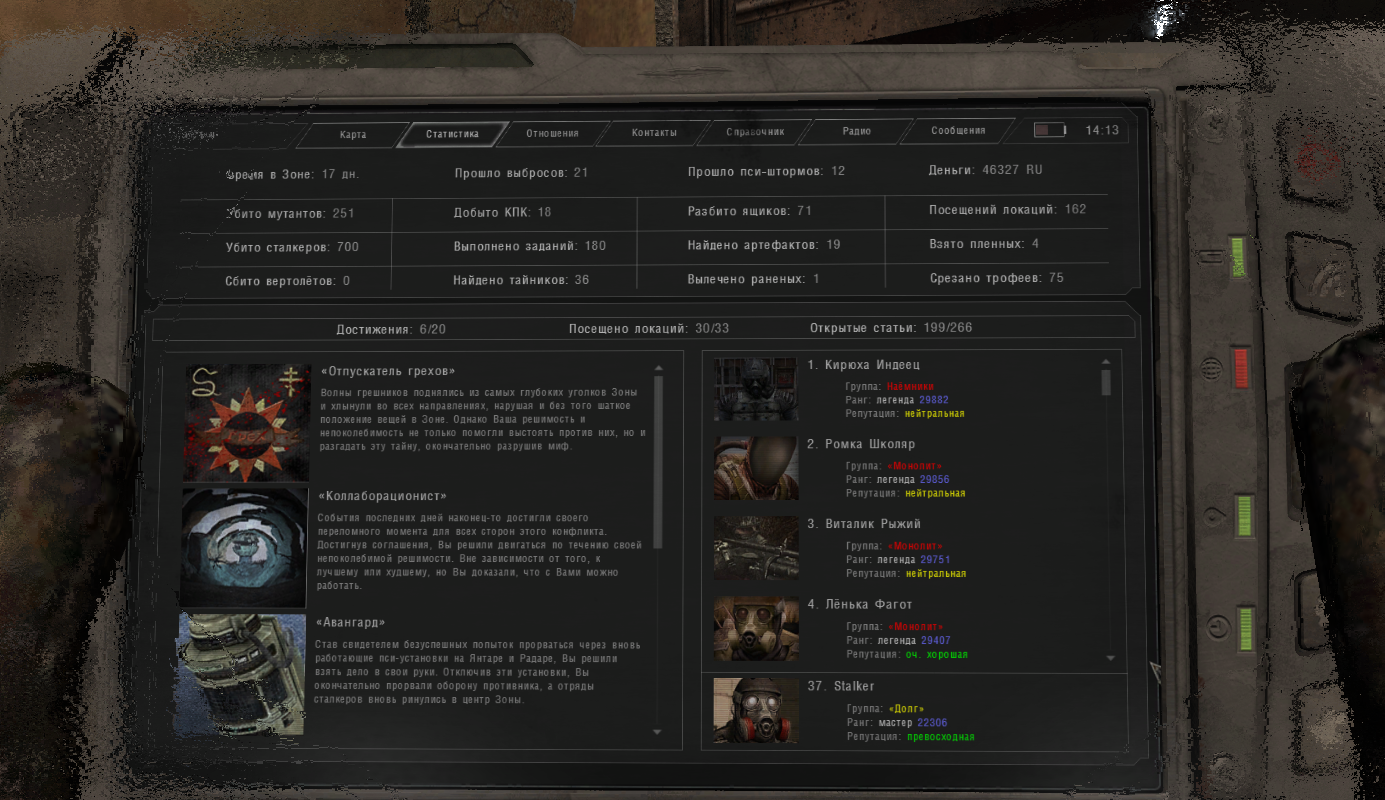Select Виталик Рыжий's portrait
Viewport: 1385px width, 800px height.
click(x=756, y=548)
